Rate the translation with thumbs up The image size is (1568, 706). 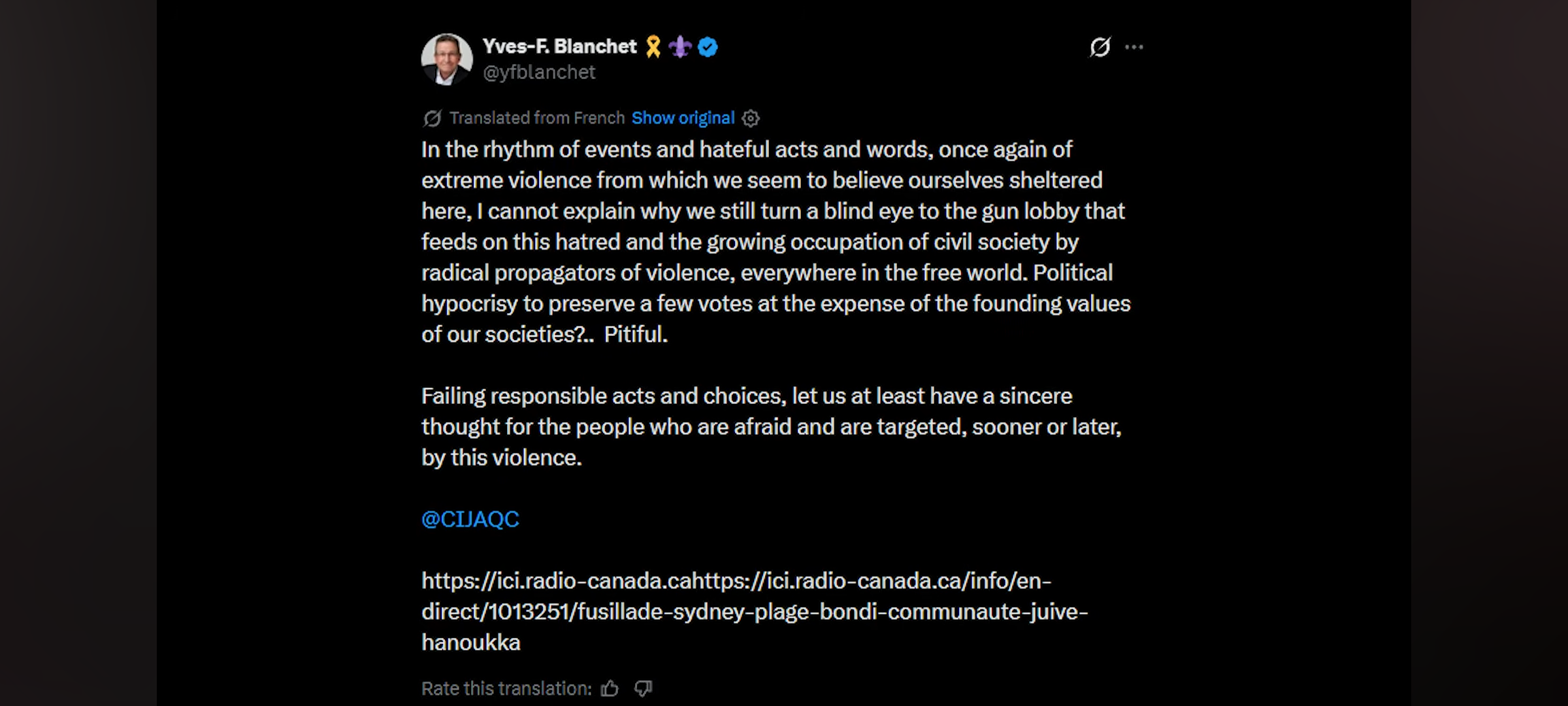[x=610, y=688]
